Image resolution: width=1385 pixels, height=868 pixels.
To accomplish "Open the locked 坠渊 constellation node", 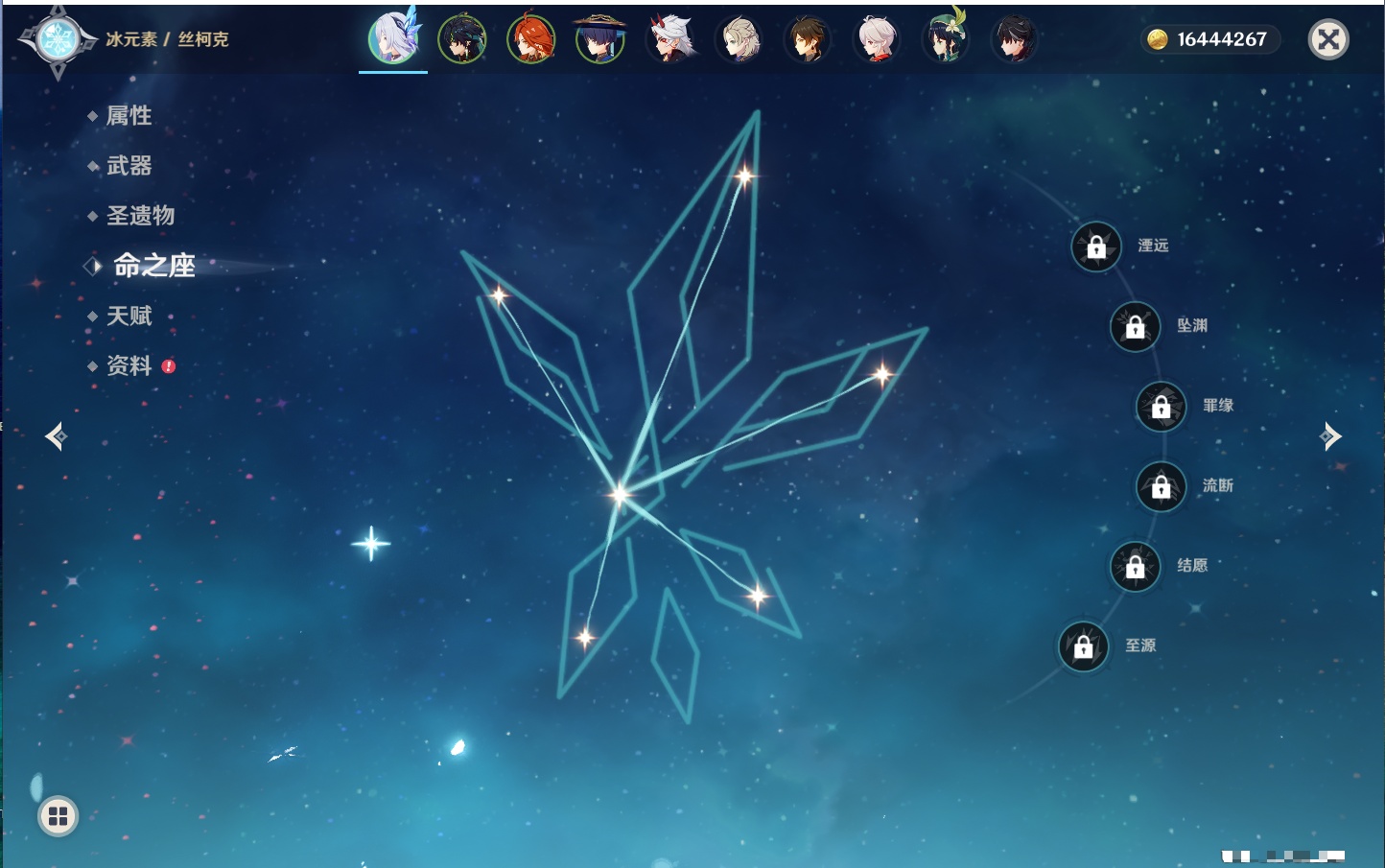I will [1135, 327].
